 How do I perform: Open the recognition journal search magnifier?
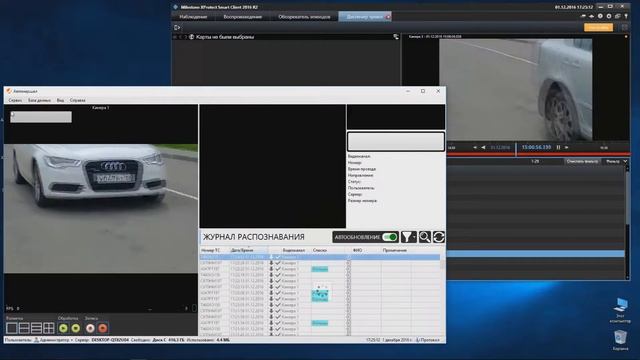point(424,237)
